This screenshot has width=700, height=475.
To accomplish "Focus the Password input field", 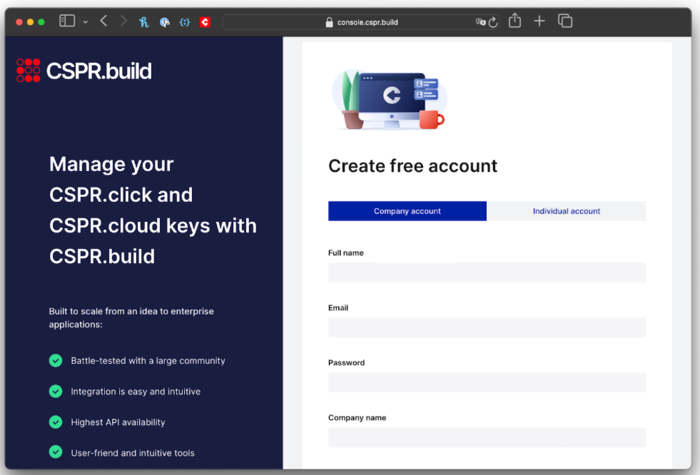I will [x=487, y=382].
